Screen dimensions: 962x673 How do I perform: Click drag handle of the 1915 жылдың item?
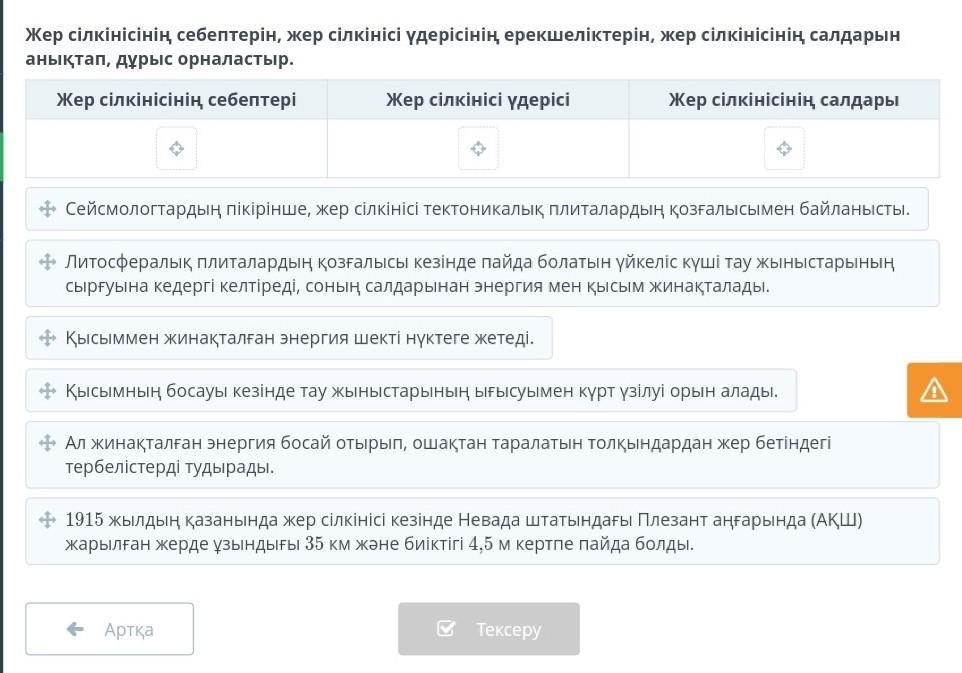47,520
